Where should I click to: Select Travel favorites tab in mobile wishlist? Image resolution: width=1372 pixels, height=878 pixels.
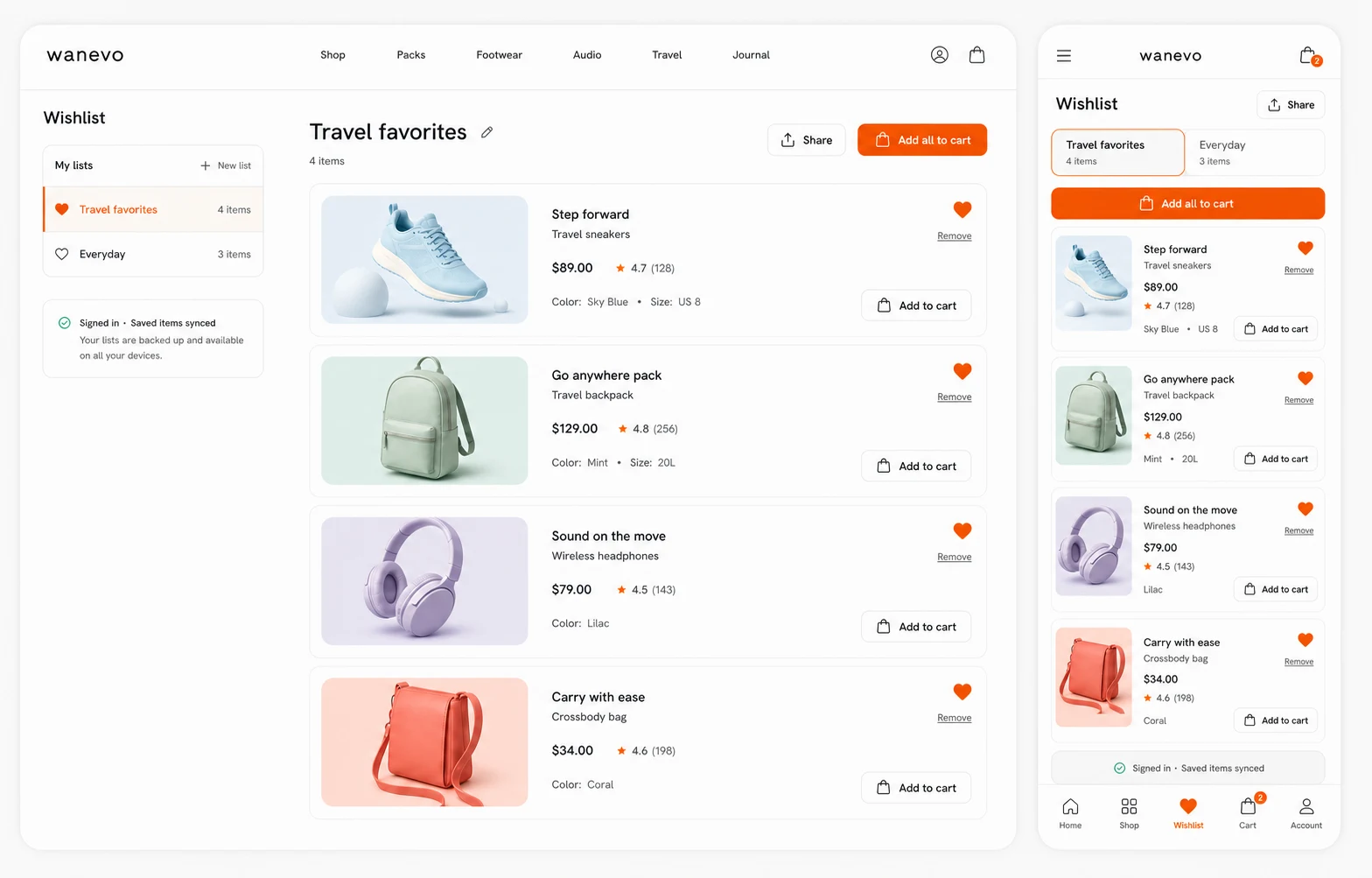1118,152
